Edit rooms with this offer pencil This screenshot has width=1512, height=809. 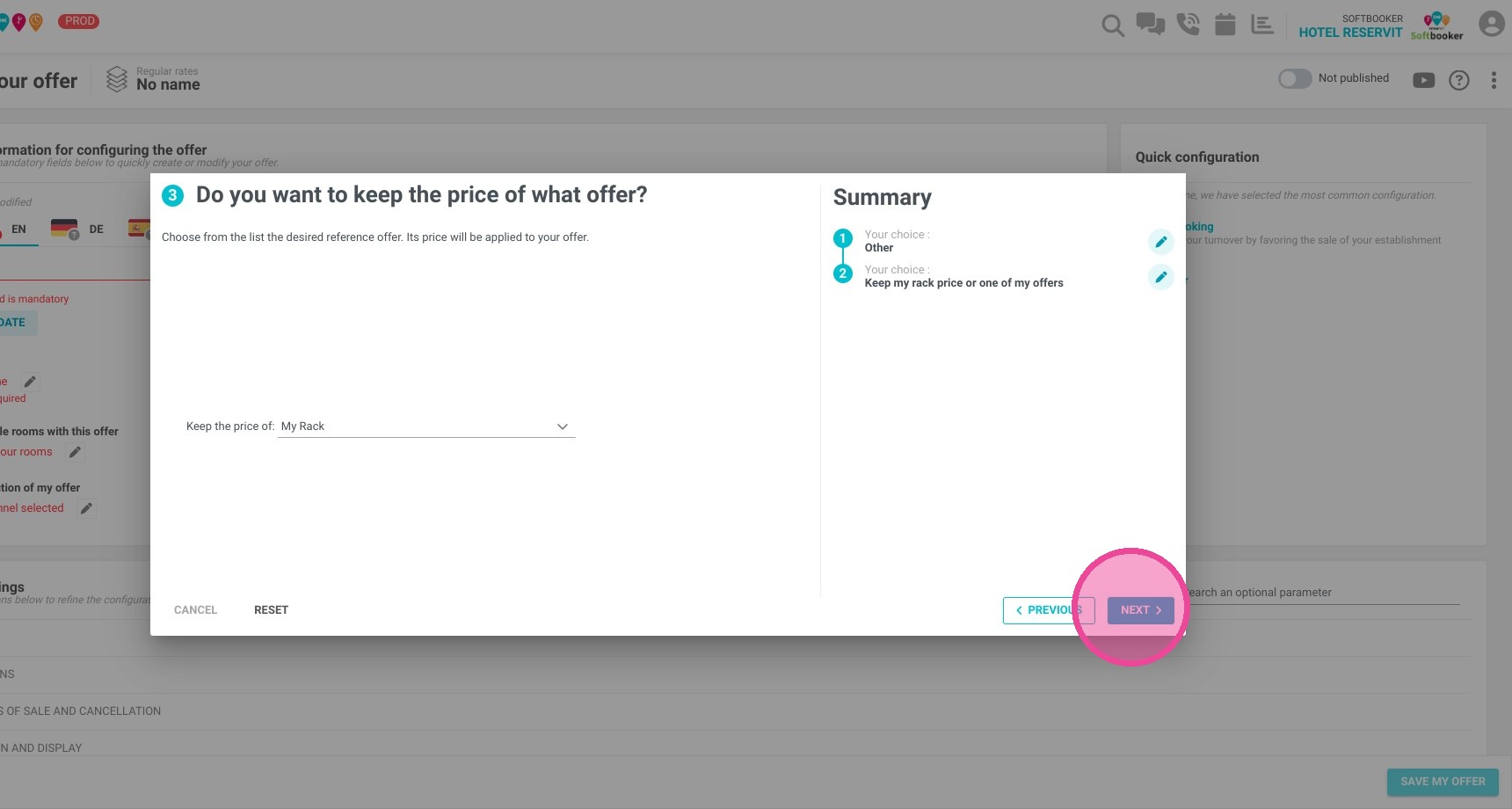[76, 452]
